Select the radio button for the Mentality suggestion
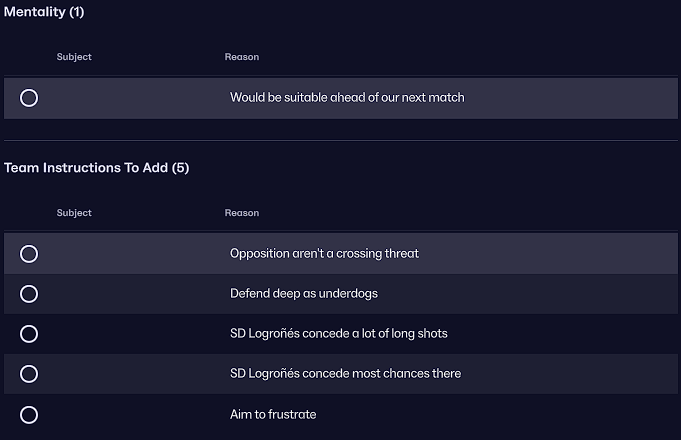 pyautogui.click(x=29, y=98)
